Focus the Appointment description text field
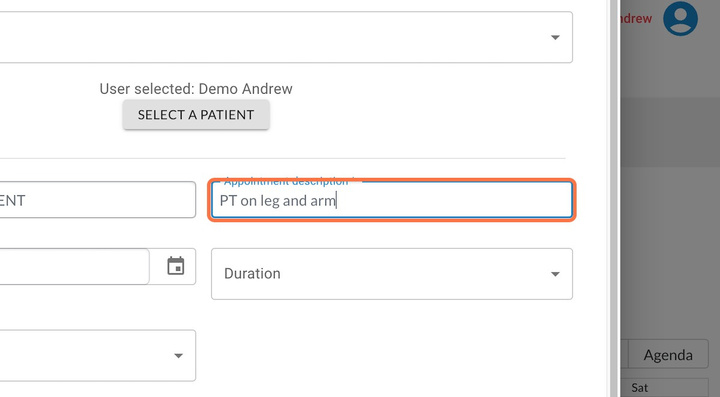 point(392,200)
